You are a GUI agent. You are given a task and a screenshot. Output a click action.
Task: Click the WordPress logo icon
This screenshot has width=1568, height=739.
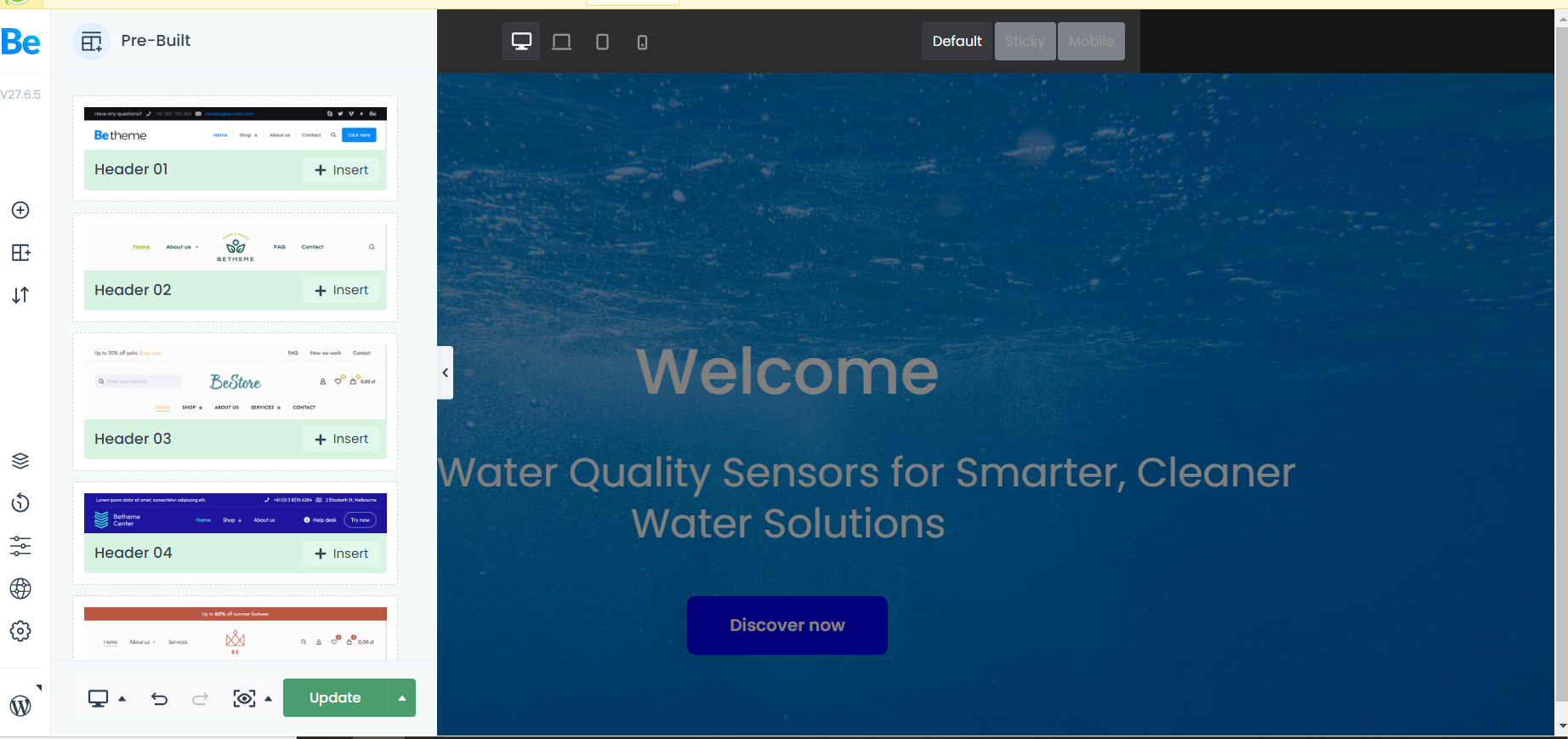[x=20, y=706]
